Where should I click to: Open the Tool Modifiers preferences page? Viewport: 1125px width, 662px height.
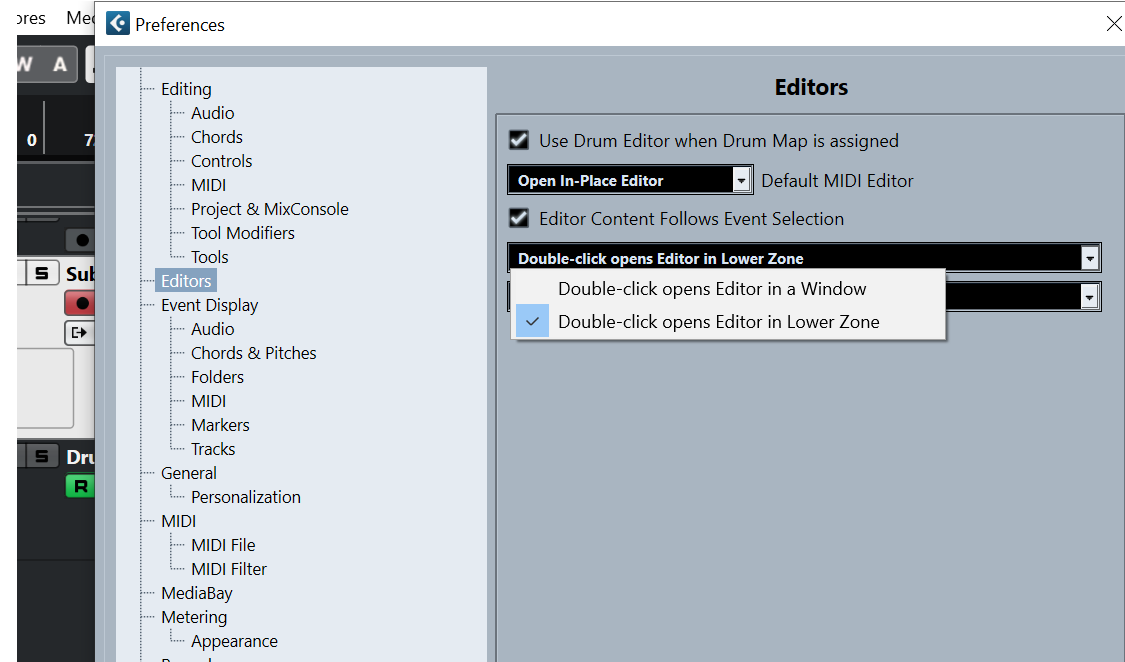point(243,233)
